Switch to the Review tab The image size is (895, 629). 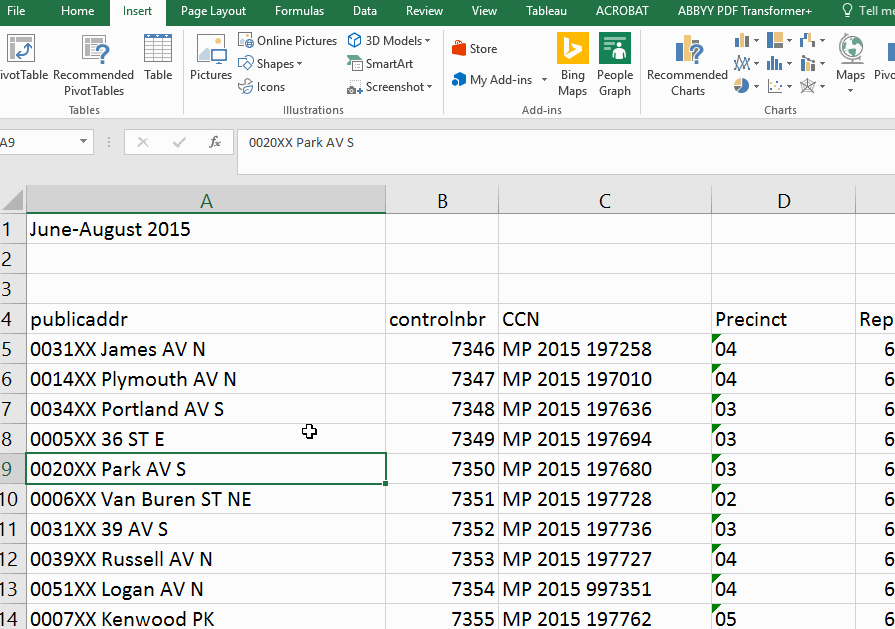(x=424, y=11)
